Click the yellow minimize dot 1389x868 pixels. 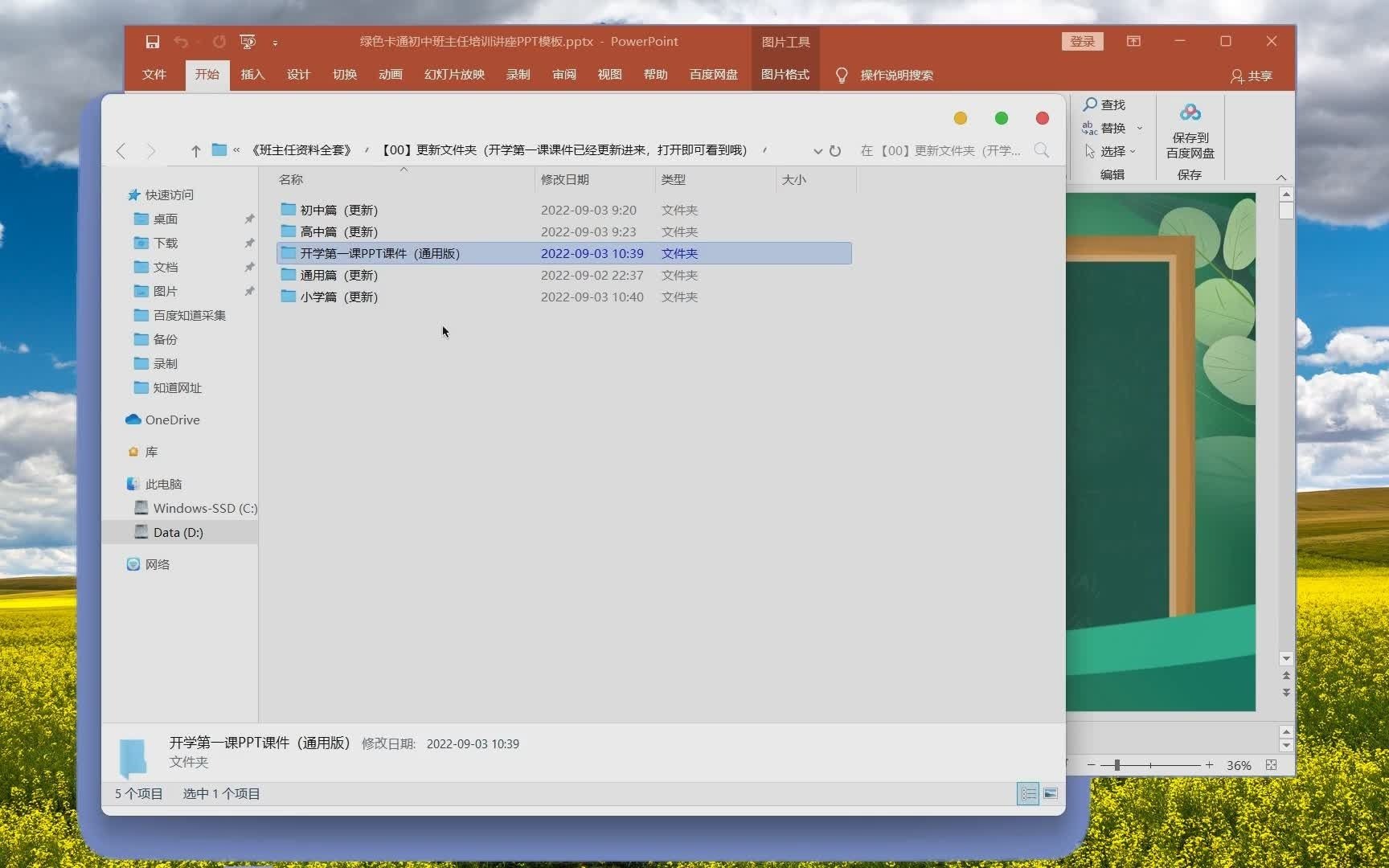[960, 118]
